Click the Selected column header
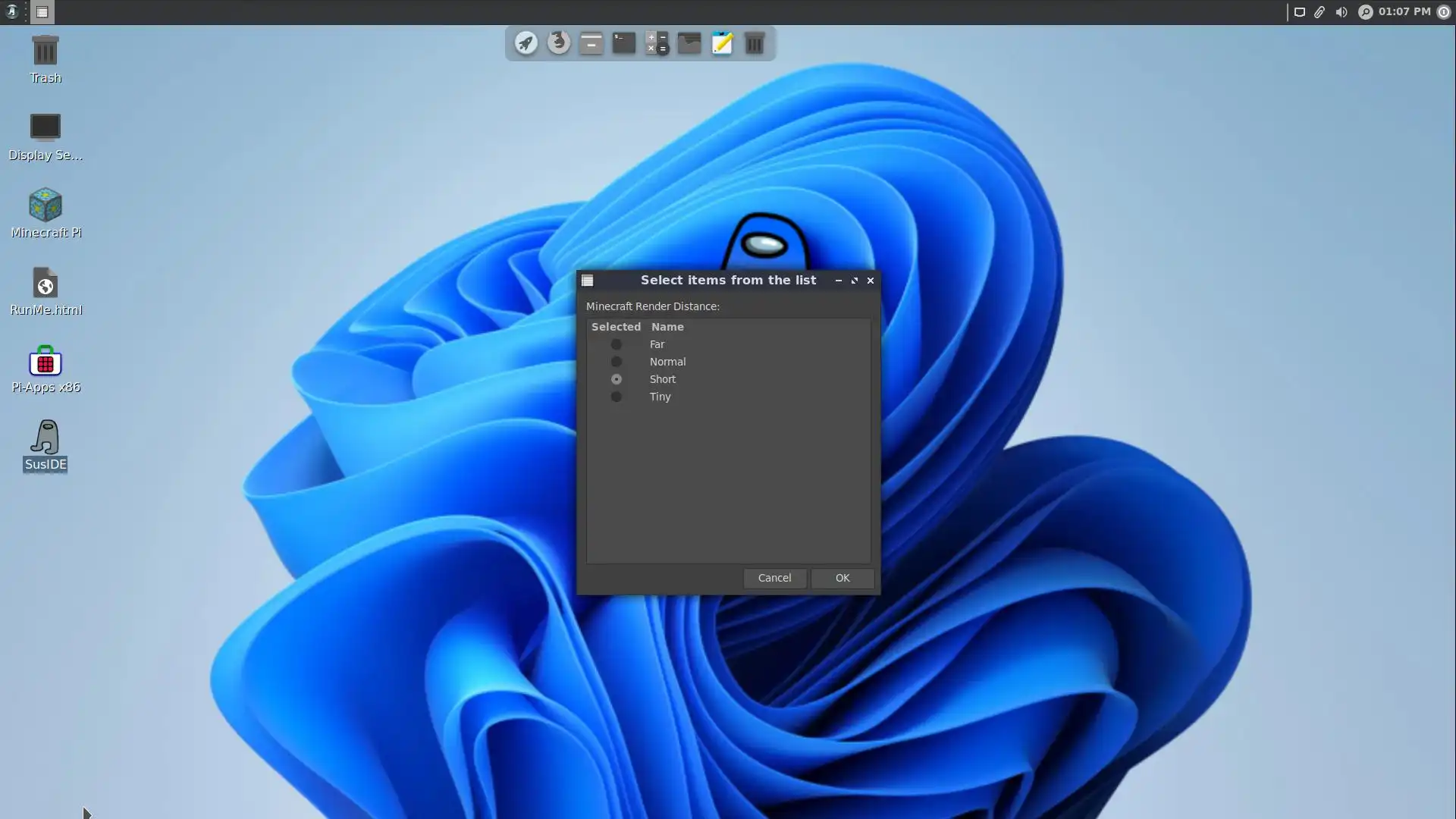 (x=616, y=327)
